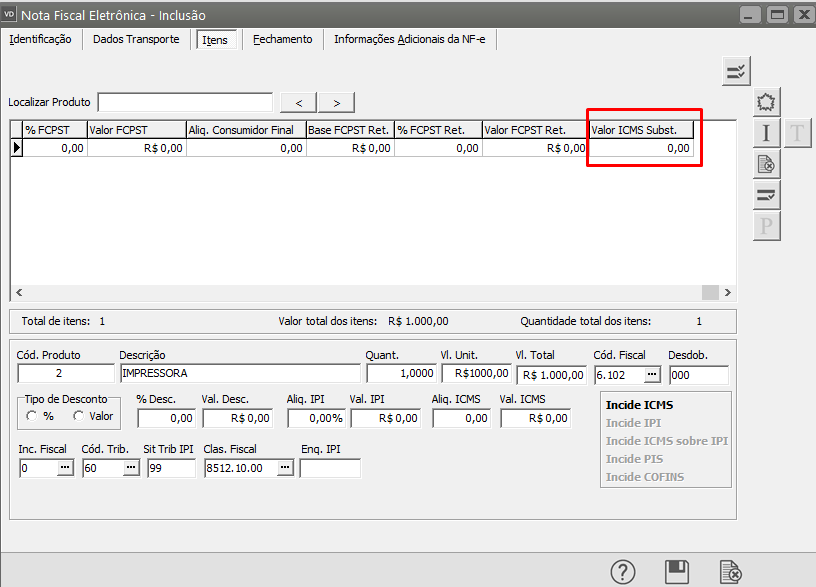
Task: Open the Fechamento tab
Action: pos(282,39)
